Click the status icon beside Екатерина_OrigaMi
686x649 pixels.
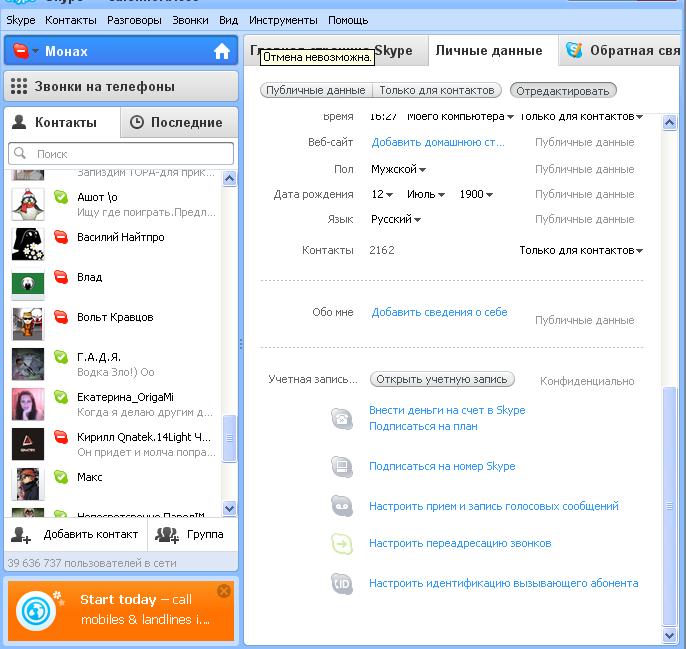[61, 397]
